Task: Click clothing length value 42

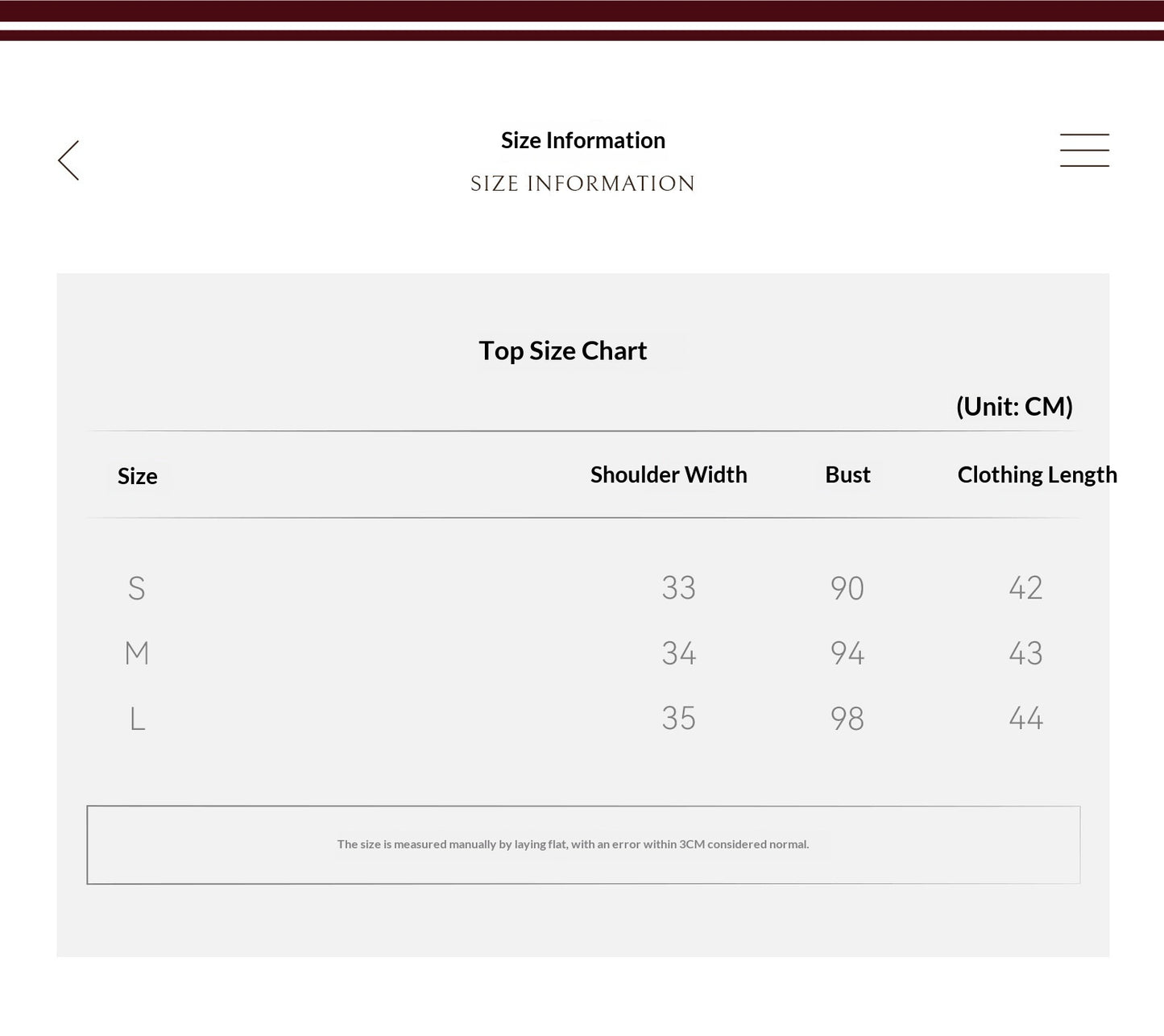Action: (x=1025, y=588)
